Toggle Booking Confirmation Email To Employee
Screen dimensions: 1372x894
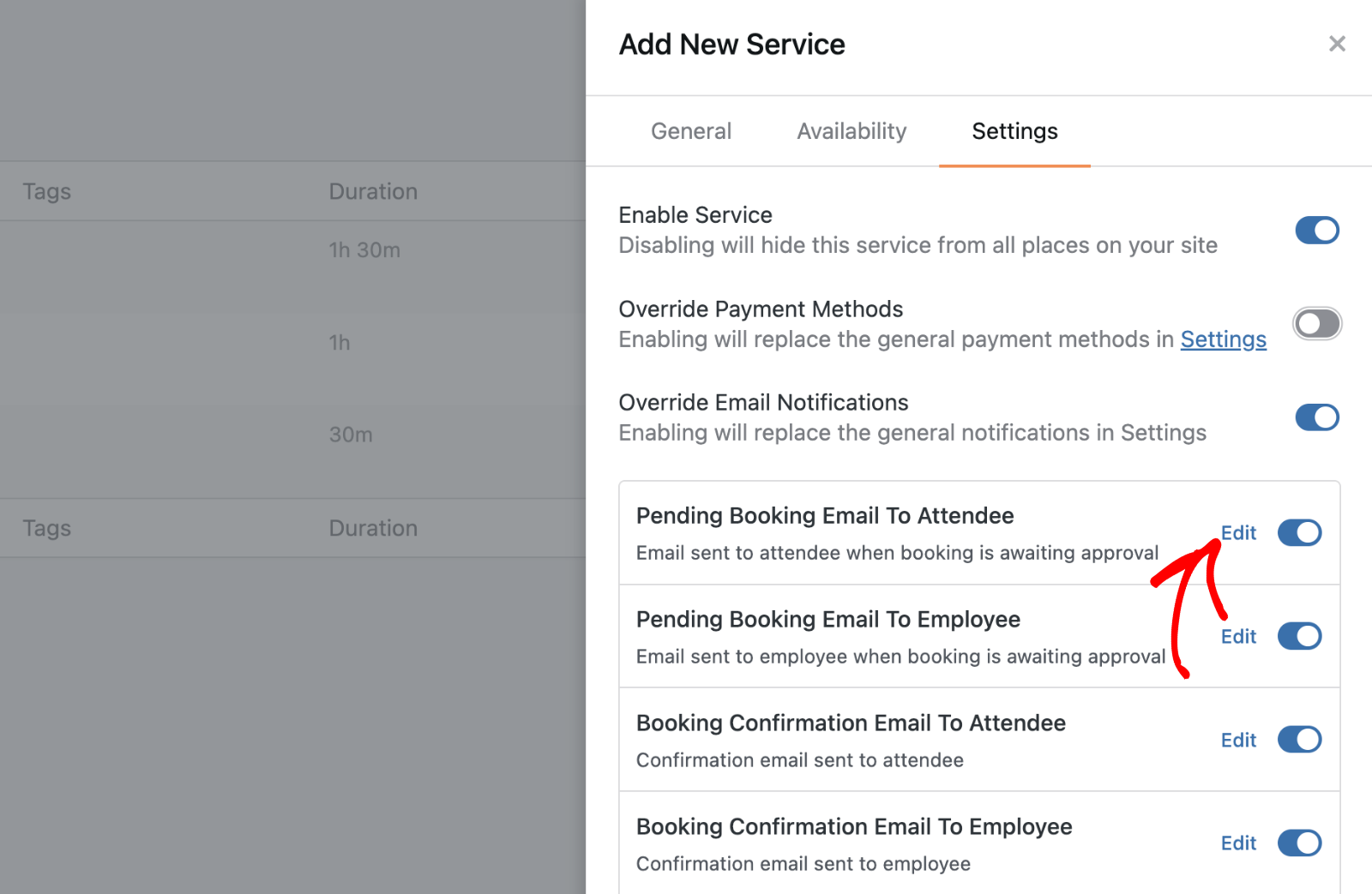click(x=1299, y=843)
